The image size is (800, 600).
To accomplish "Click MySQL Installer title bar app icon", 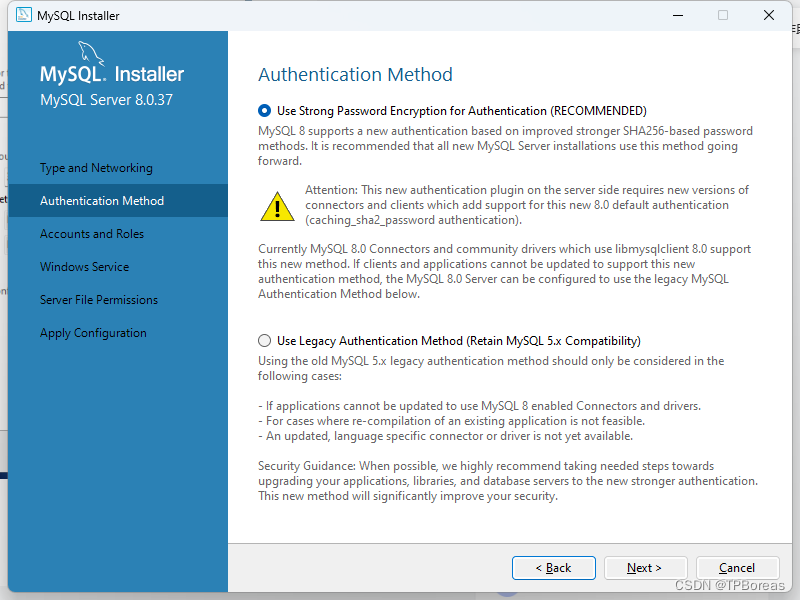I will (x=23, y=15).
